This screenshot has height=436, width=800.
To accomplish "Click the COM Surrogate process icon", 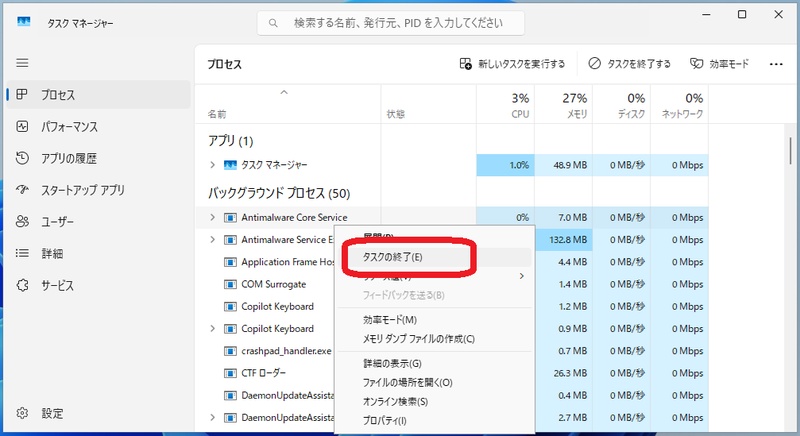I will 230,284.
